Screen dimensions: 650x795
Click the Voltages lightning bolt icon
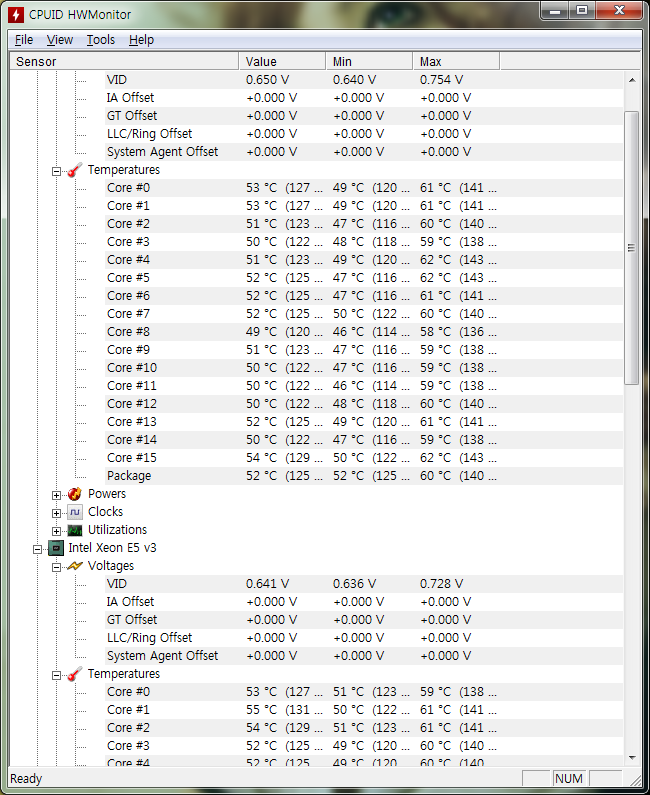pos(75,566)
